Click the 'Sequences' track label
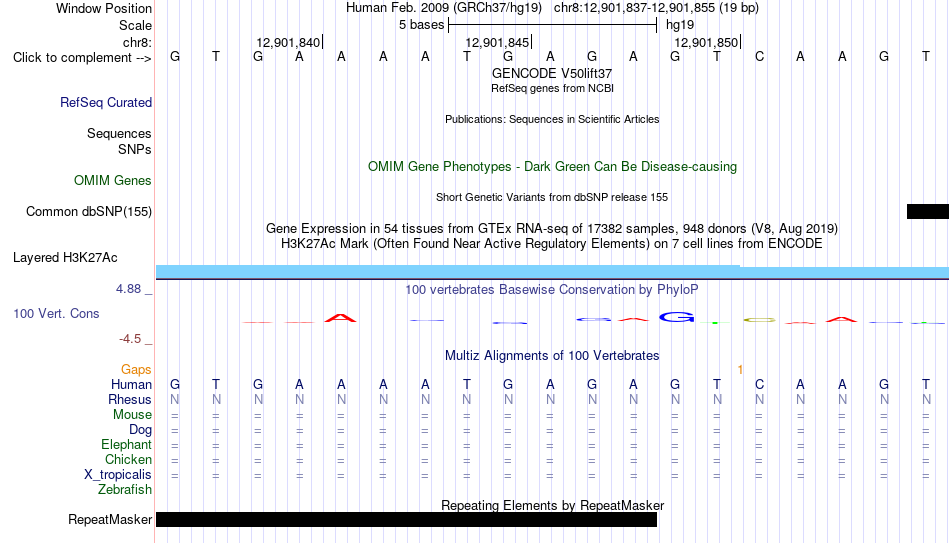Image resolution: width=950 pixels, height=543 pixels. [119, 133]
